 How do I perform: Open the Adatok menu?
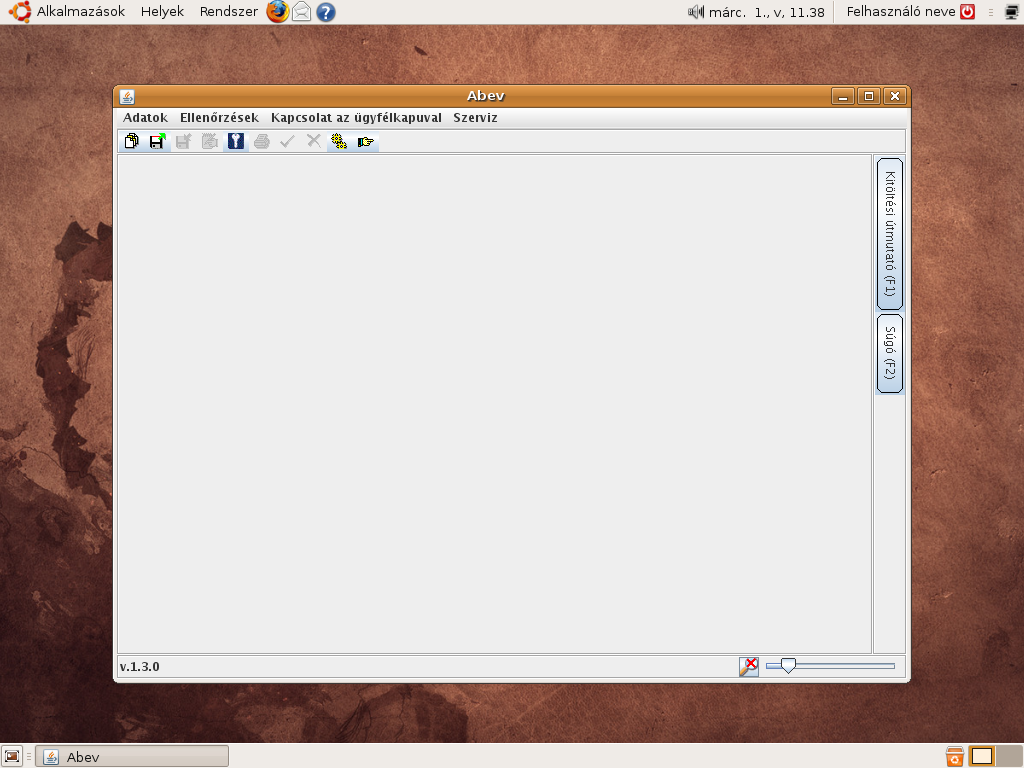(146, 118)
